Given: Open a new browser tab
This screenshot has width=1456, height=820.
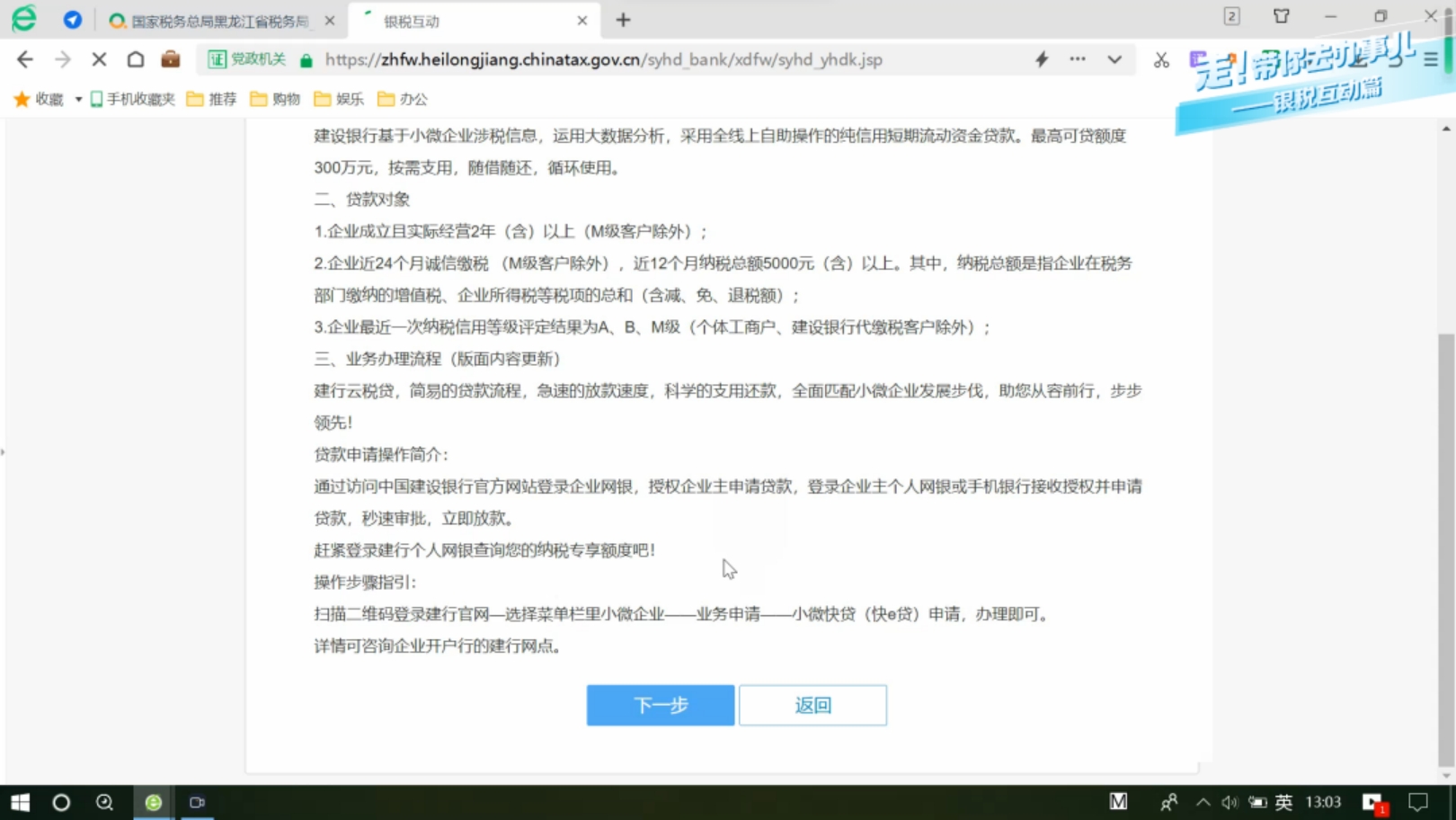Looking at the screenshot, I should (x=623, y=20).
